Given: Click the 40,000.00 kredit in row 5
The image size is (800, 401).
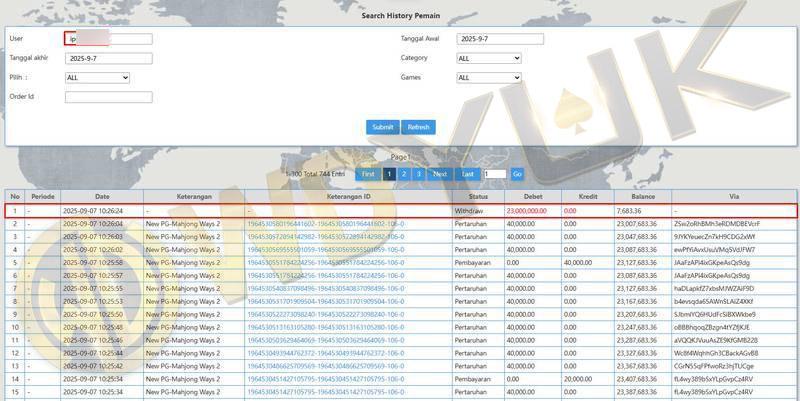Looking at the screenshot, I should pyautogui.click(x=578, y=263).
